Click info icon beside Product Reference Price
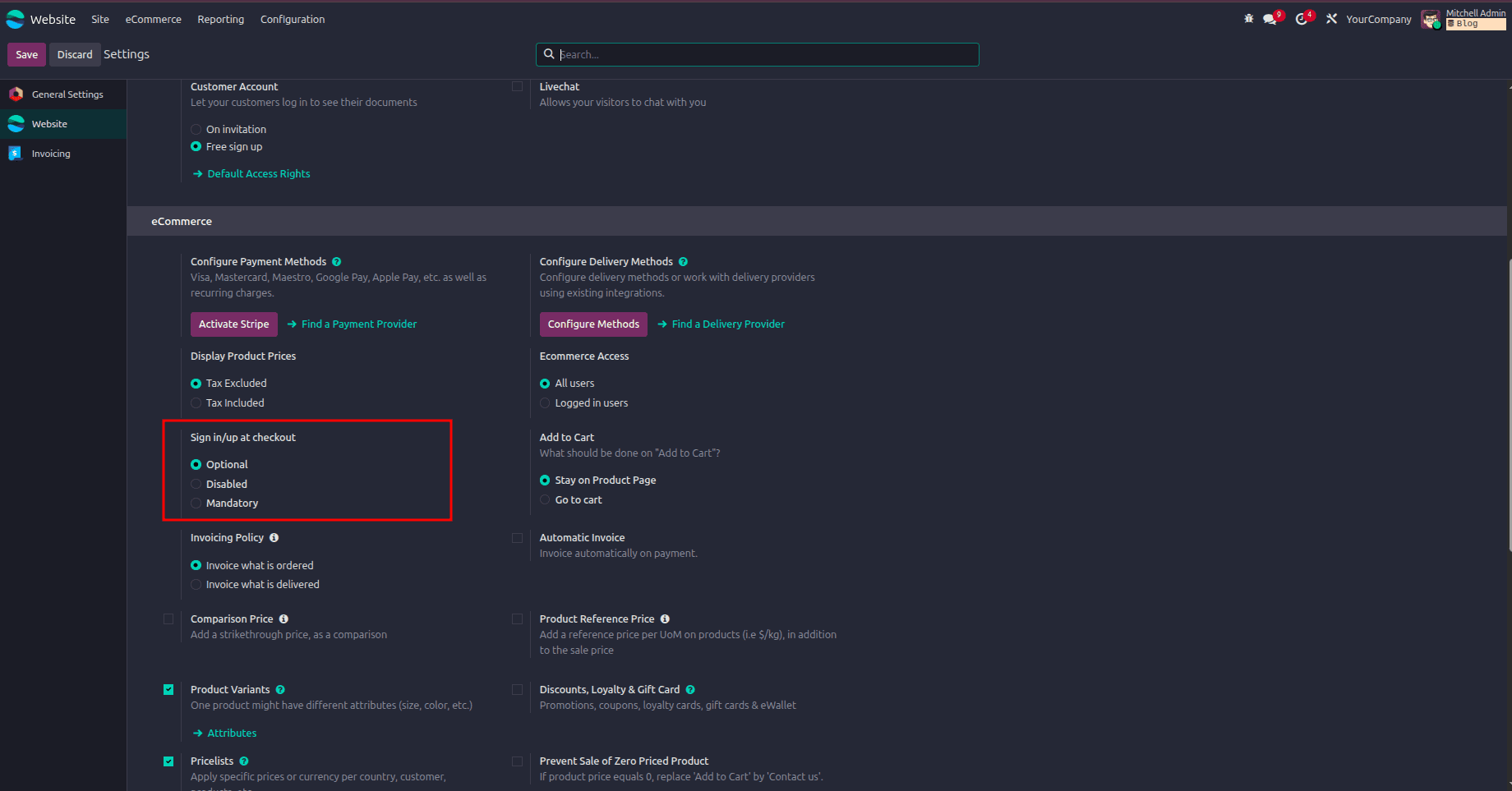This screenshot has width=1512, height=791. tap(665, 619)
